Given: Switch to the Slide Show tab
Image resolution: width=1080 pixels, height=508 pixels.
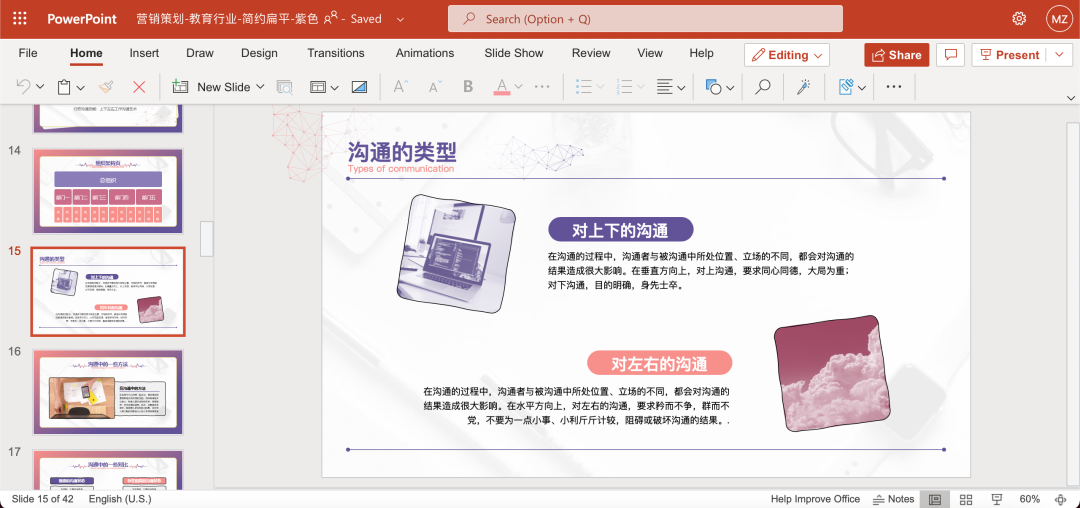Looking at the screenshot, I should 514,53.
